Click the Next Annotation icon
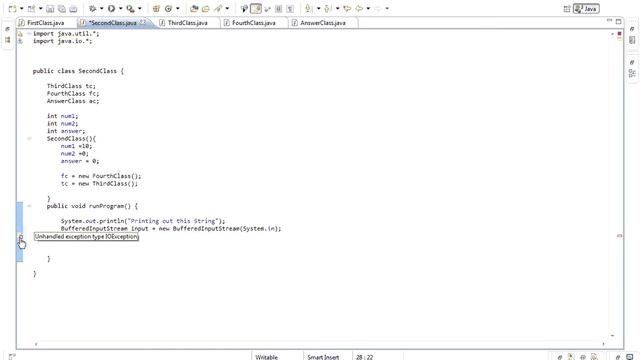This screenshot has height=360, width=640. click(309, 9)
